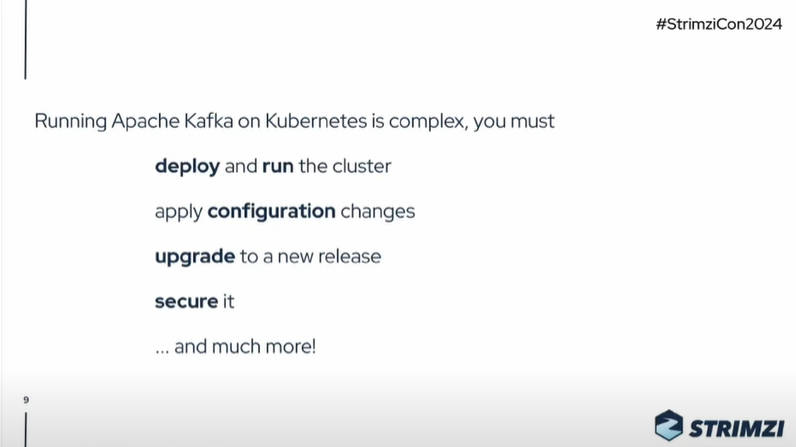The image size is (796, 447).
Task: Click the word Kubernetes in heading
Action: [x=316, y=121]
